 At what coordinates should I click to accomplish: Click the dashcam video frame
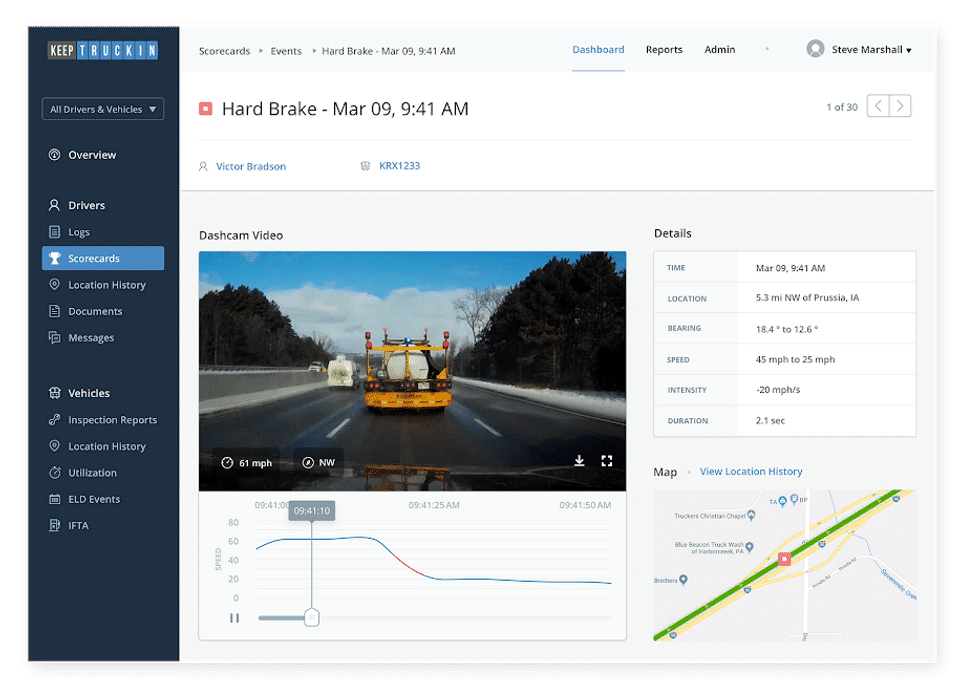click(412, 371)
